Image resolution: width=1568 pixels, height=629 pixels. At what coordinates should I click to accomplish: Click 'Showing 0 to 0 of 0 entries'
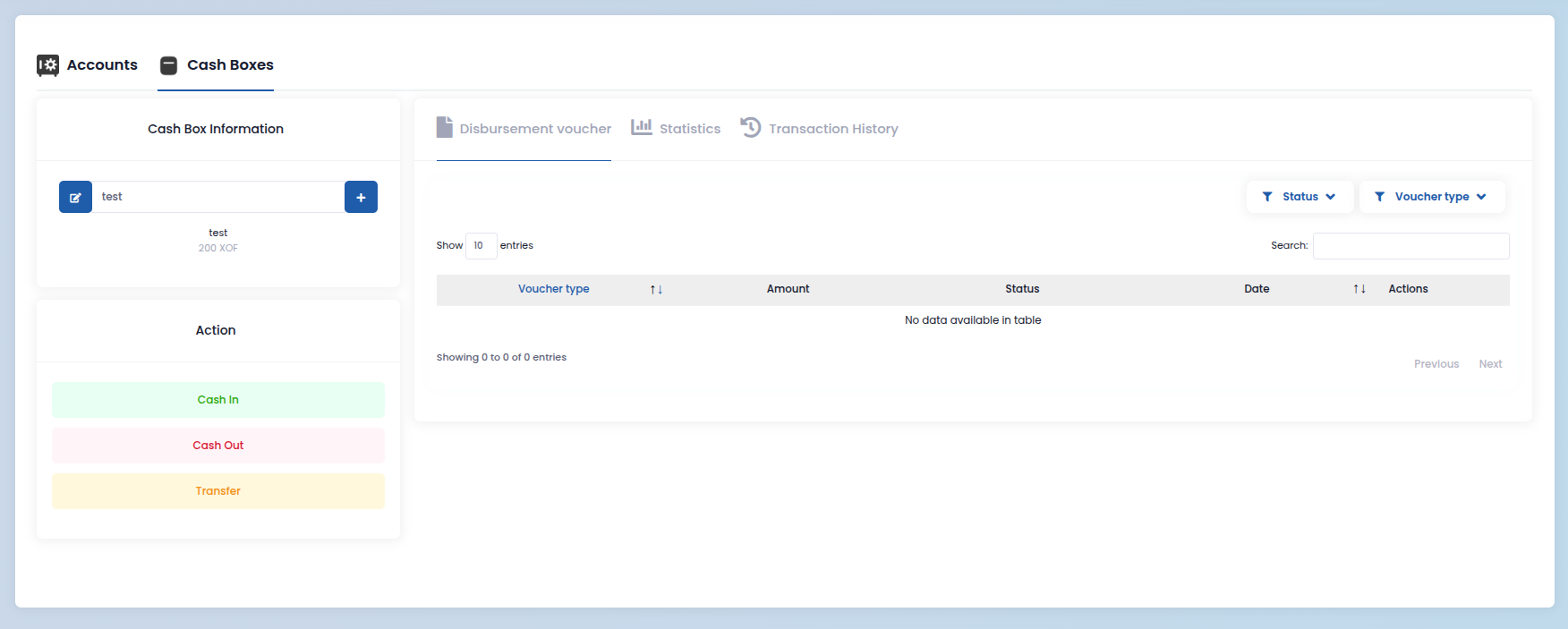(x=501, y=357)
